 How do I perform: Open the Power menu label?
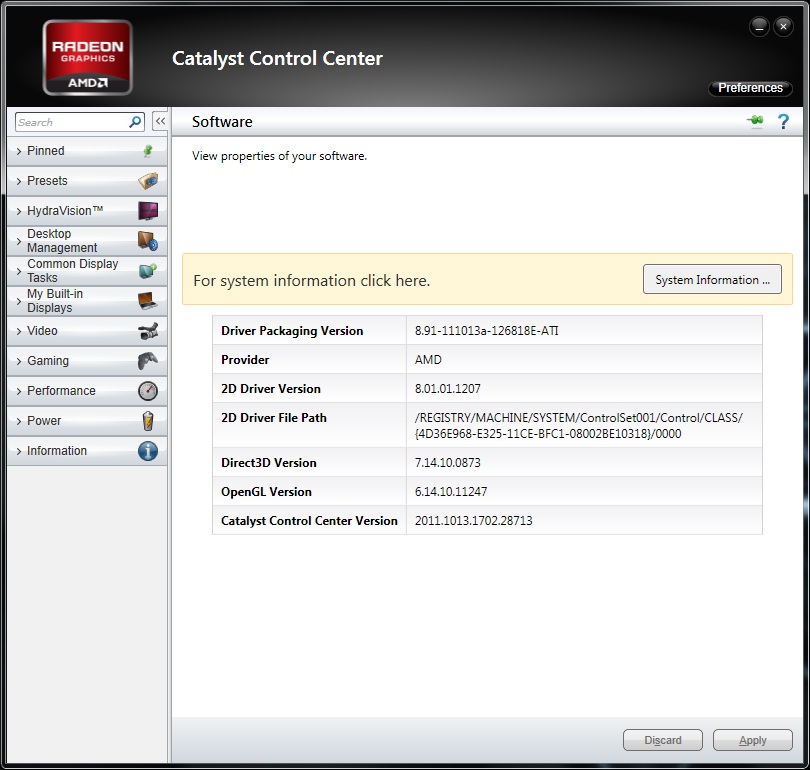pos(44,420)
